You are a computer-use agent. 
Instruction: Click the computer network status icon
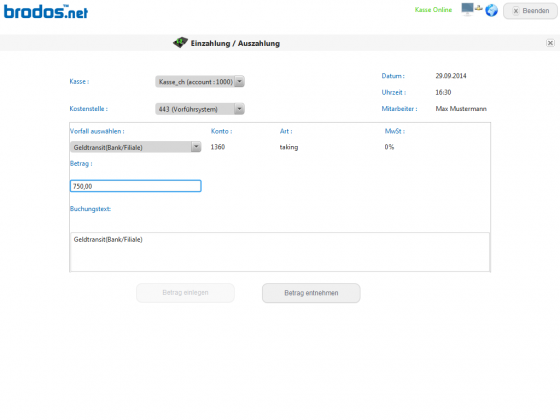471,9
